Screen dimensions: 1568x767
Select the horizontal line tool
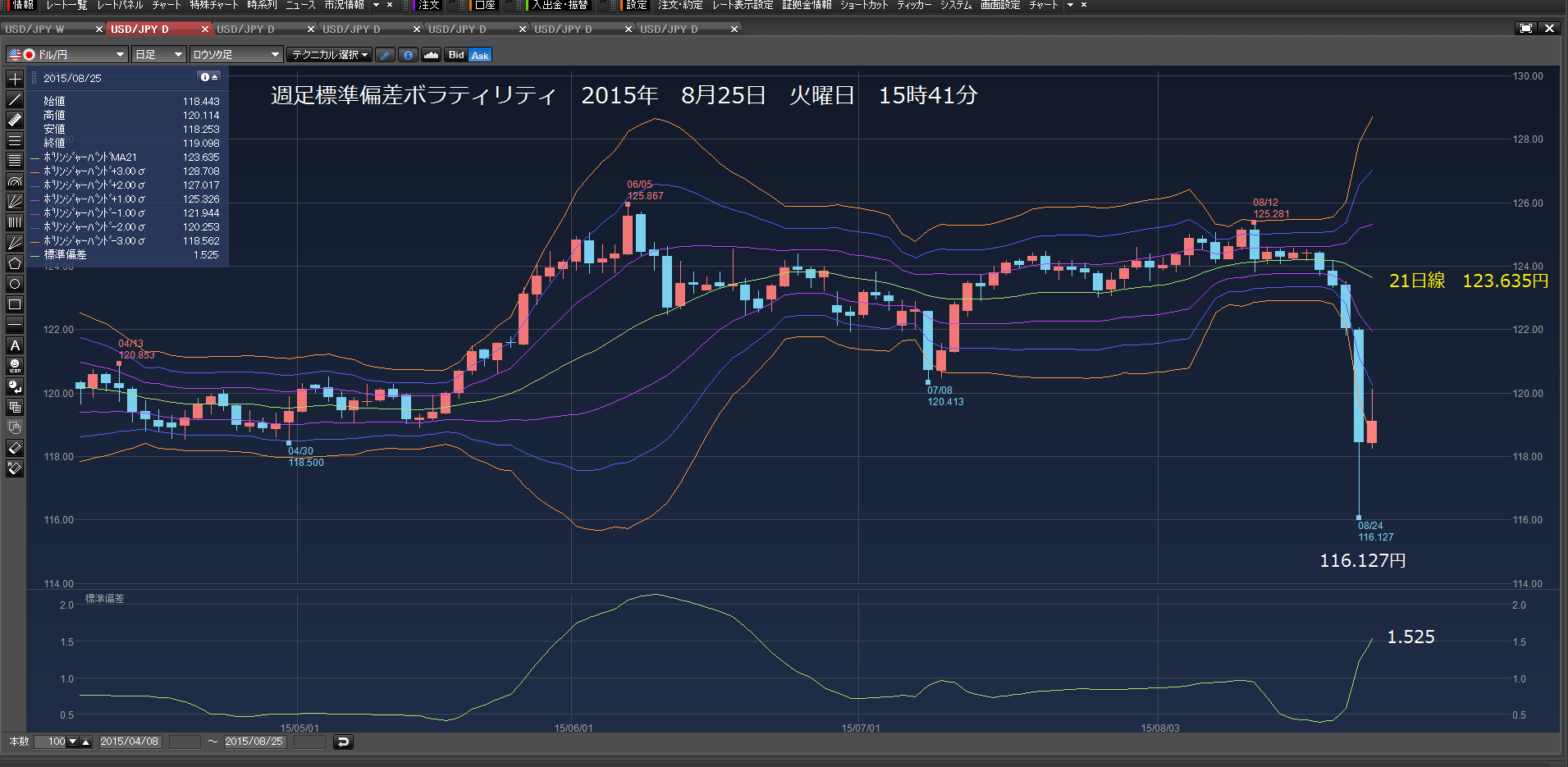tap(15, 325)
